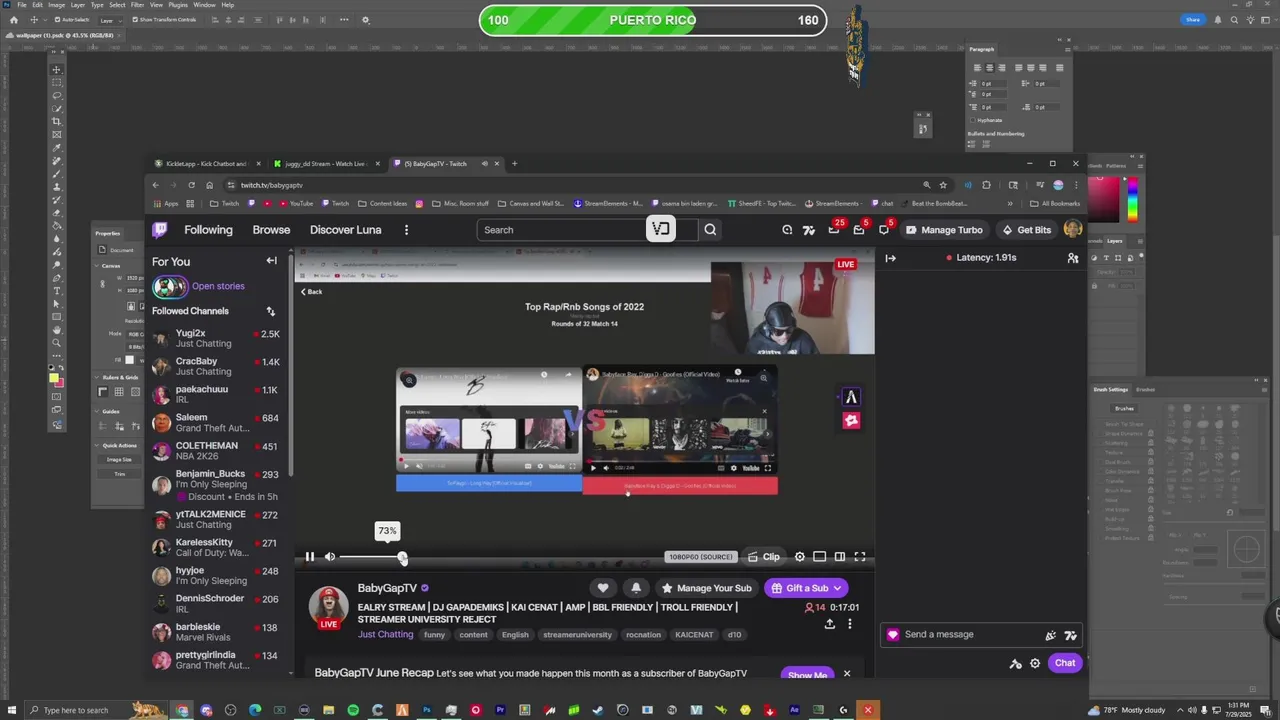Screen dimensions: 1280x720
Task: Open Gift a Sub dropdown
Action: 806,588
